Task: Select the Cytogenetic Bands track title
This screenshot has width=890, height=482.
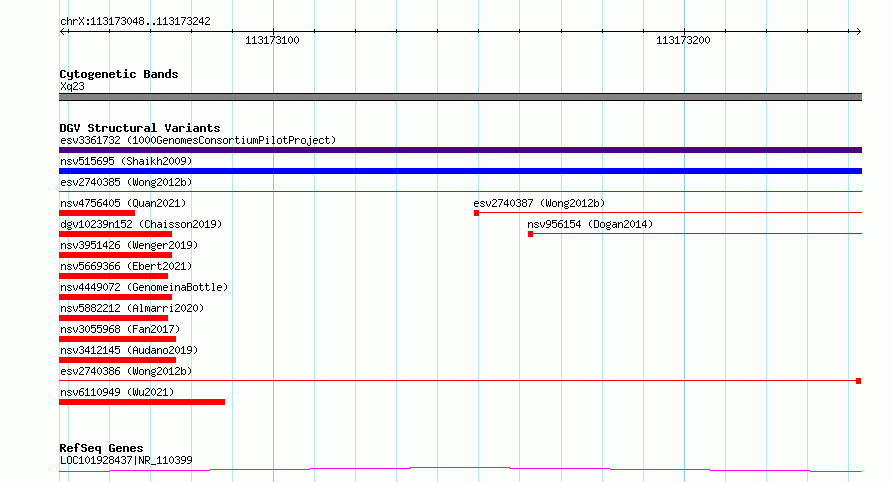Action: point(119,74)
